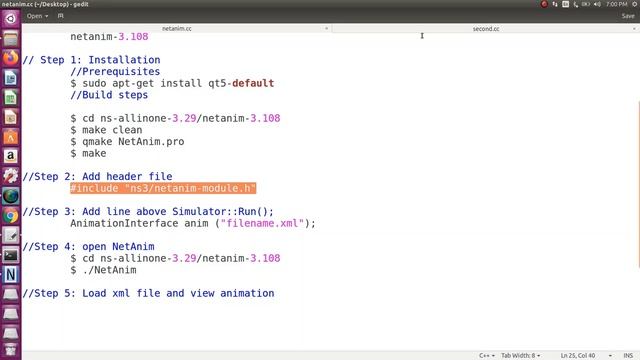
Task: Toggle the INS insert mode indicator
Action: pyautogui.click(x=628, y=356)
